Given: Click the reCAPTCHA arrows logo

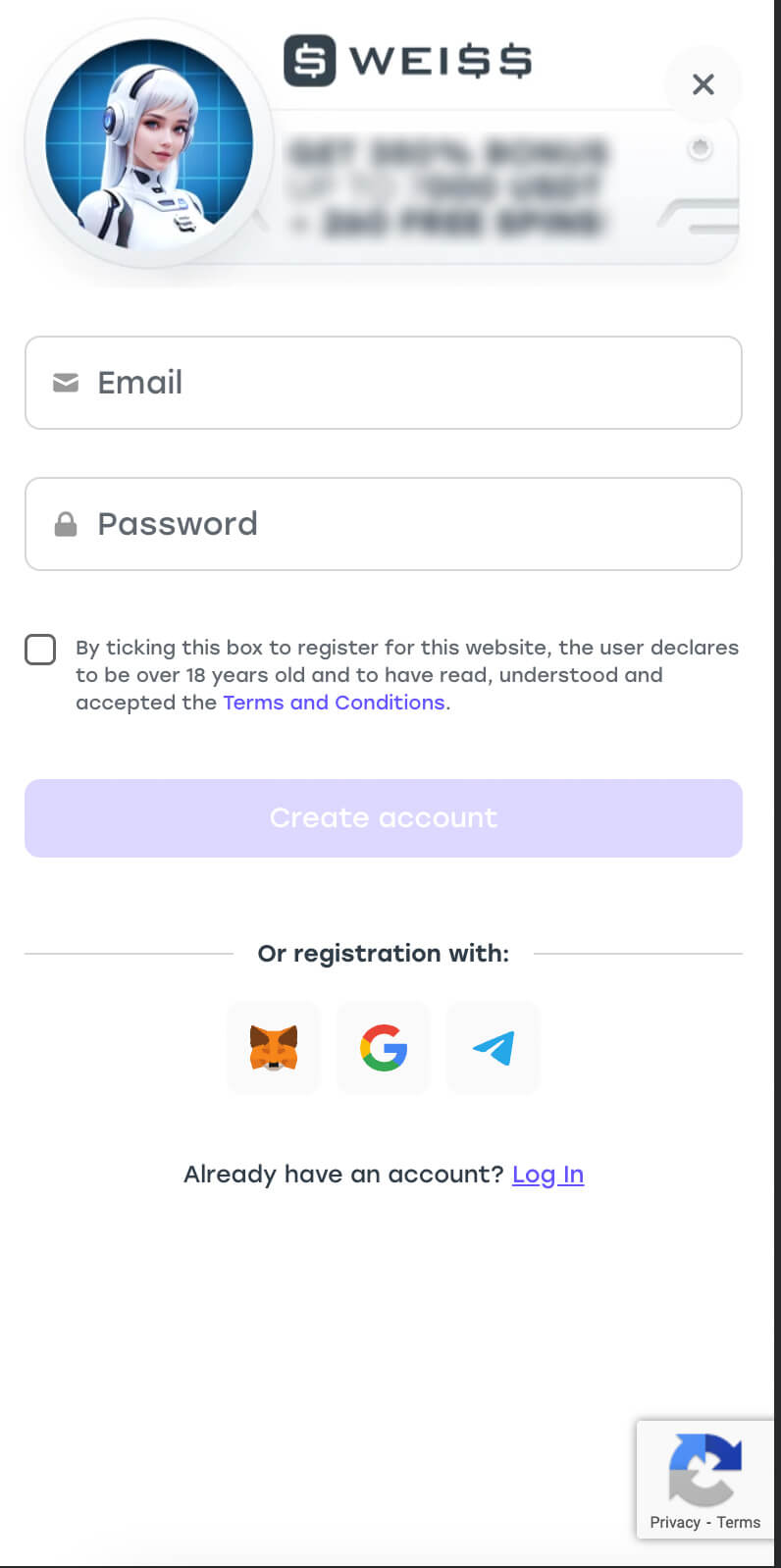Looking at the screenshot, I should point(704,1469).
